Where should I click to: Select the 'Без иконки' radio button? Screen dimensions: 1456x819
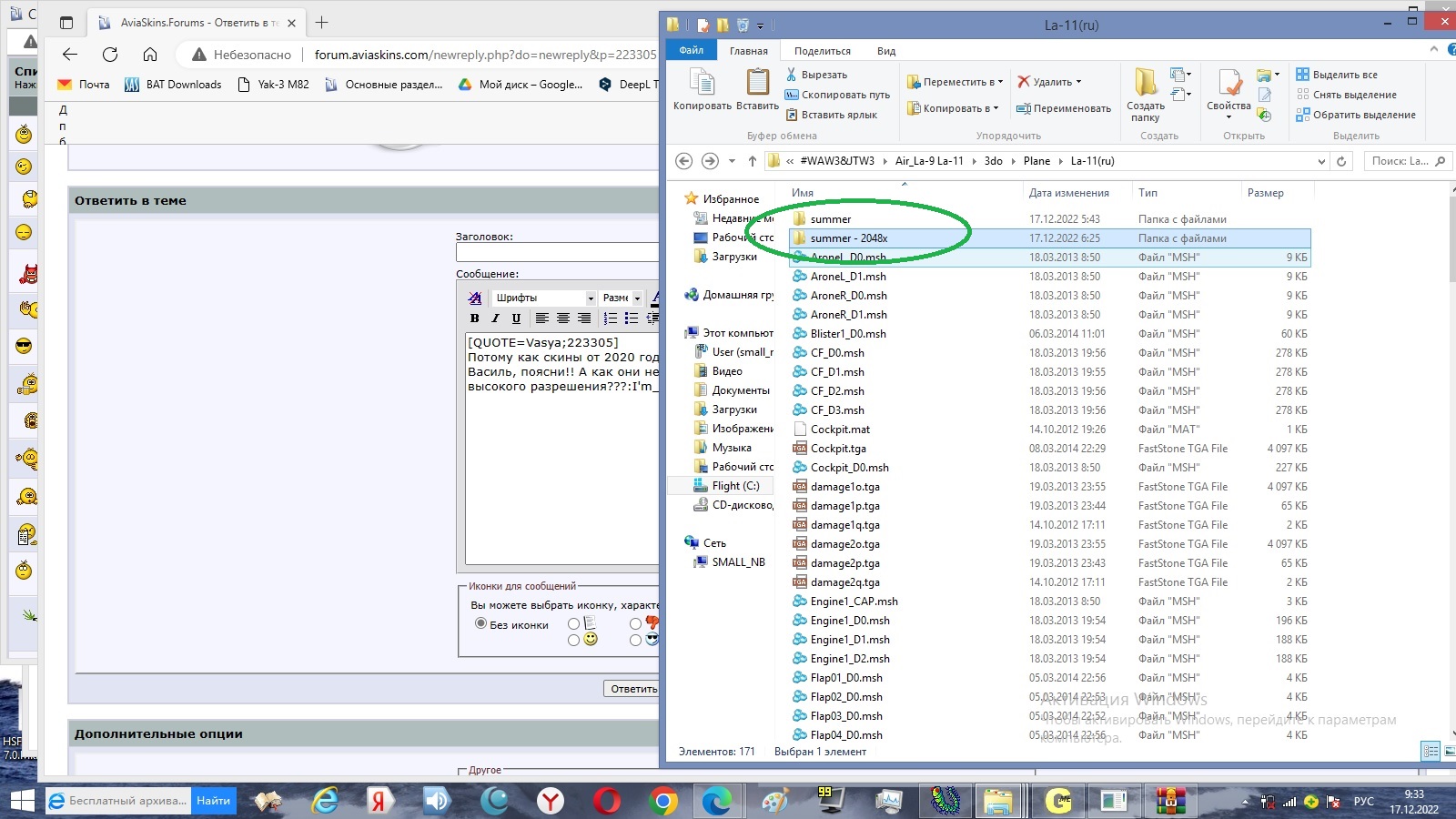tap(481, 623)
